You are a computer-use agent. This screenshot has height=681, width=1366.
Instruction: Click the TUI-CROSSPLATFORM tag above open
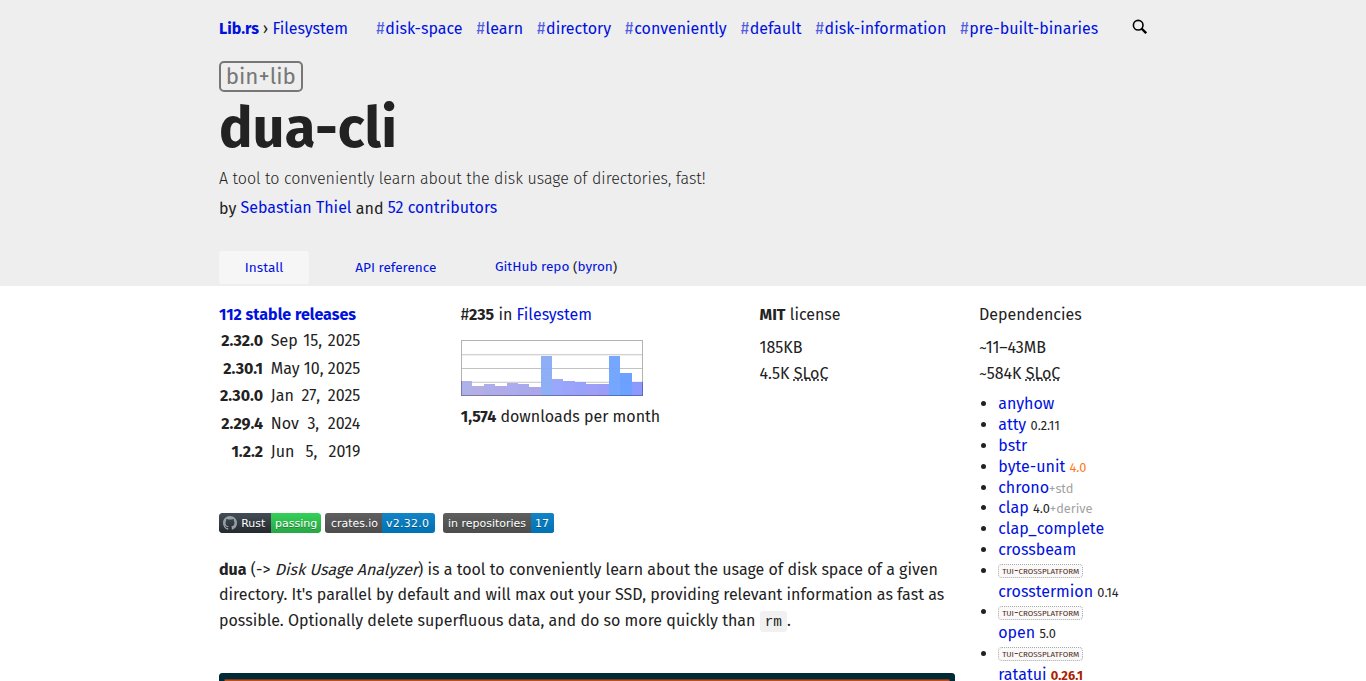tap(1040, 613)
